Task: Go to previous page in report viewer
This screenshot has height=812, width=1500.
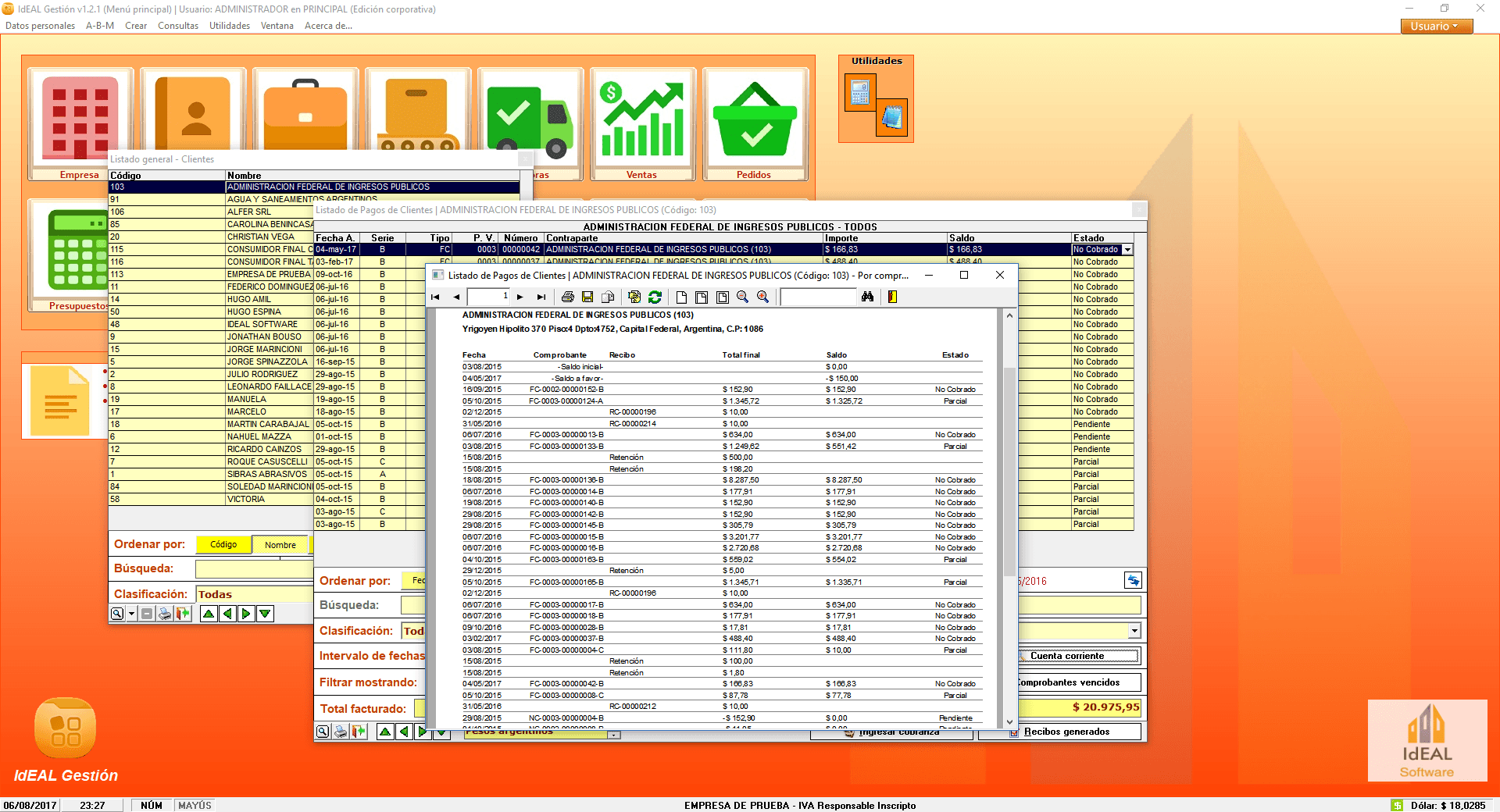Action: (x=456, y=297)
